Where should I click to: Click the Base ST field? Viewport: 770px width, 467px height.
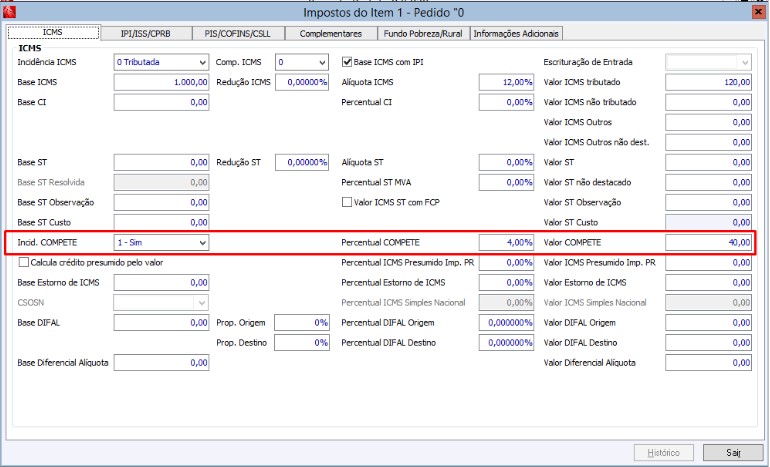click(161, 162)
